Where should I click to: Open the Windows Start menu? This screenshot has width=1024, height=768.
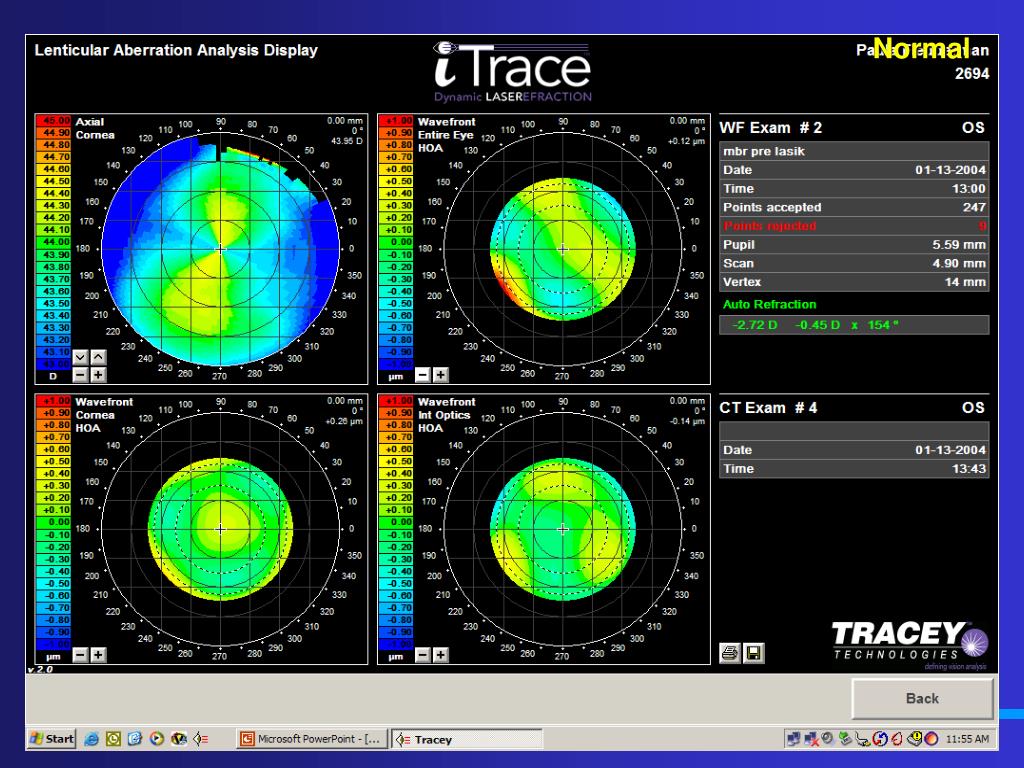(52, 740)
